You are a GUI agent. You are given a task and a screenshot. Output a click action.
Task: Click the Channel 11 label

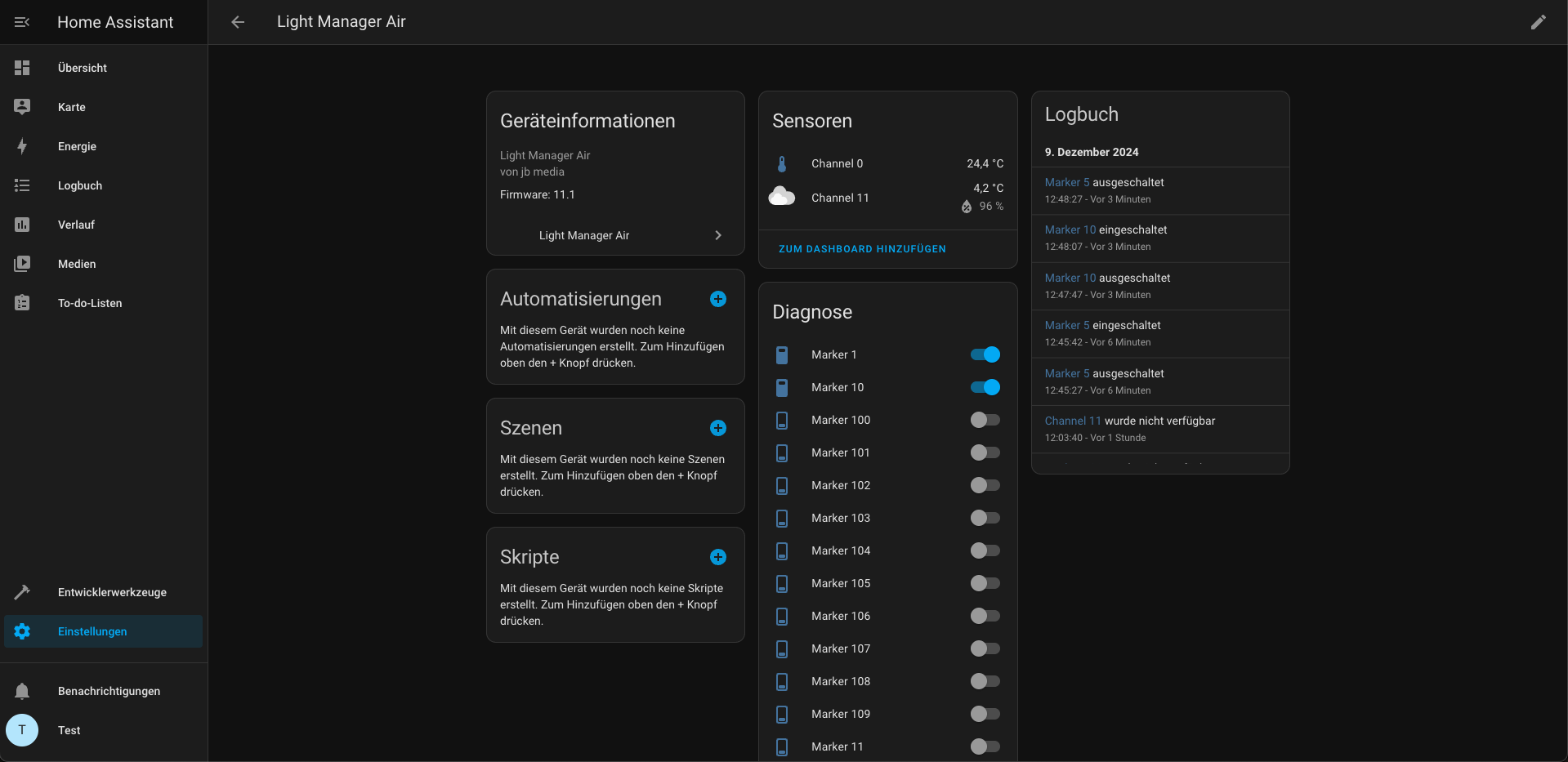coord(840,198)
